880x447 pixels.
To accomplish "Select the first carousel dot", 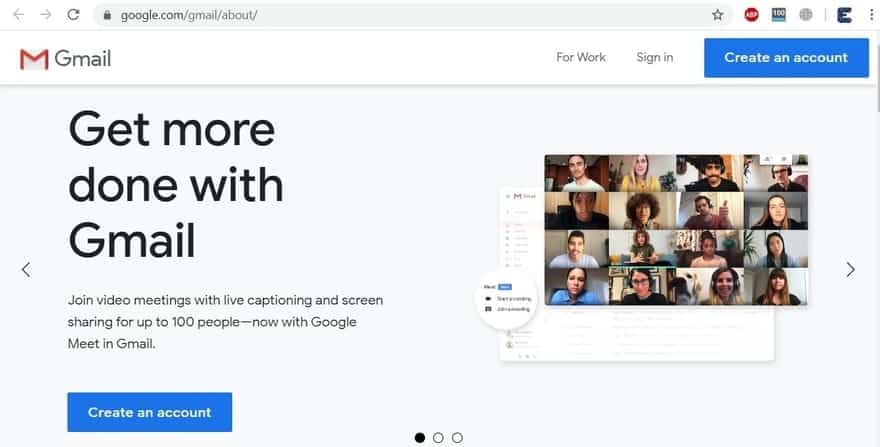I will point(420,437).
